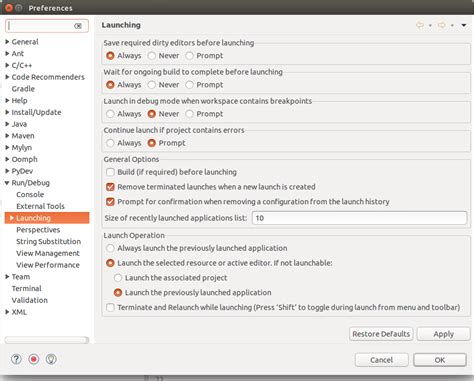
Task: Open the View Performance page
Action: pyautogui.click(x=48, y=265)
